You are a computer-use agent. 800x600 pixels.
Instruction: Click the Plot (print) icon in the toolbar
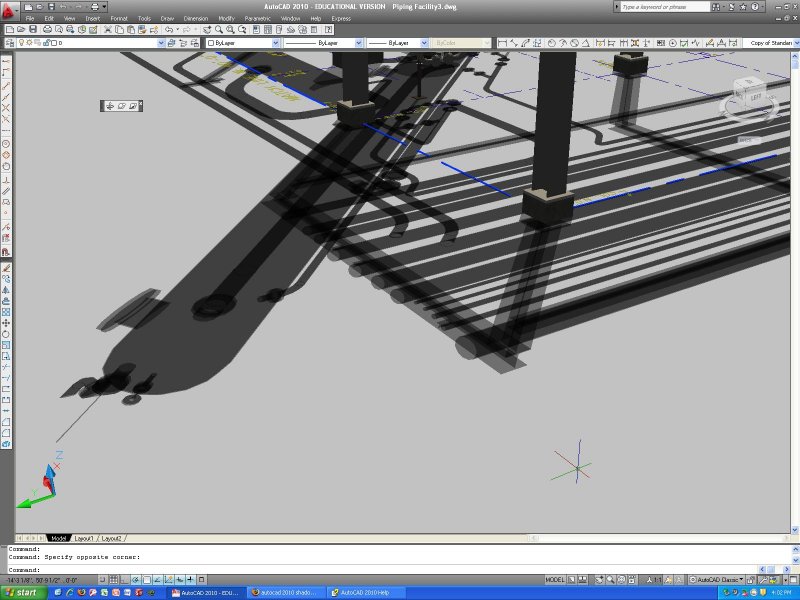46,30
